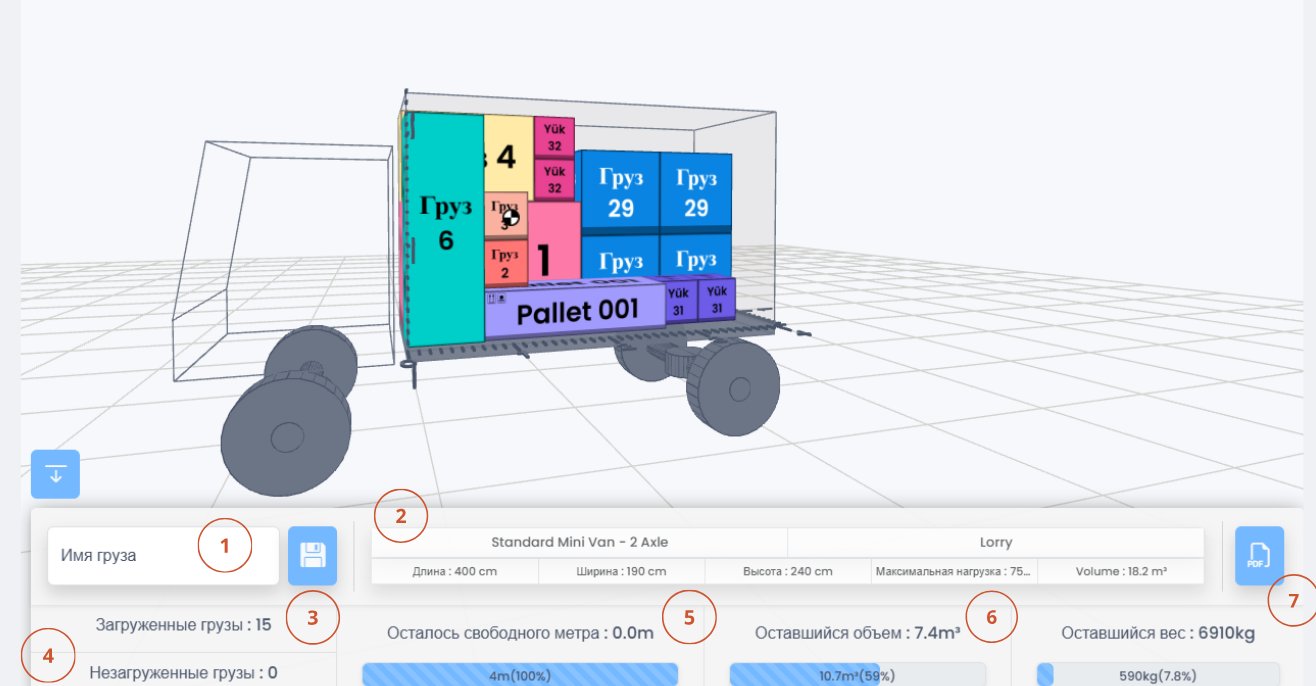Select the teal Груз 6 cargo box
Screen dimensions: 1316x686
point(444,230)
